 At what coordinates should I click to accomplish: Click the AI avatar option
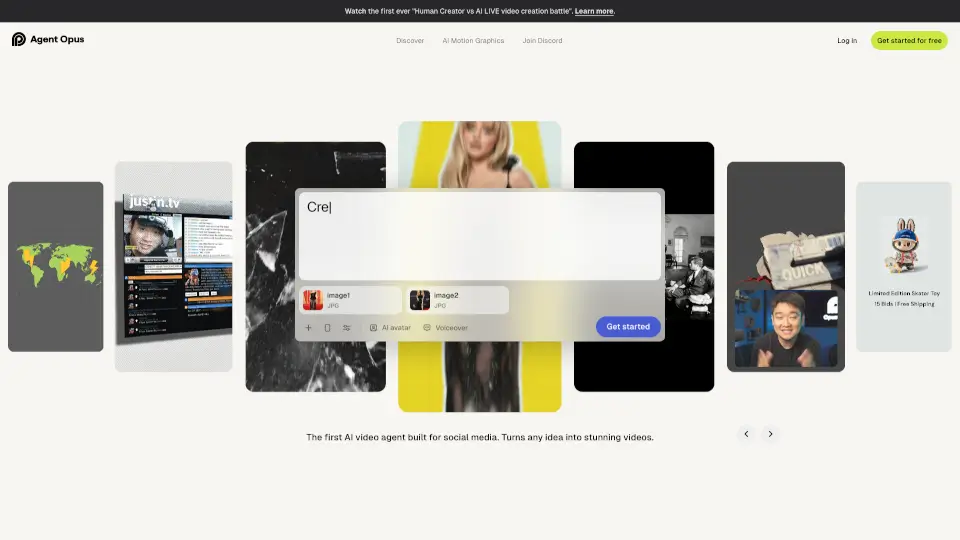pos(390,327)
